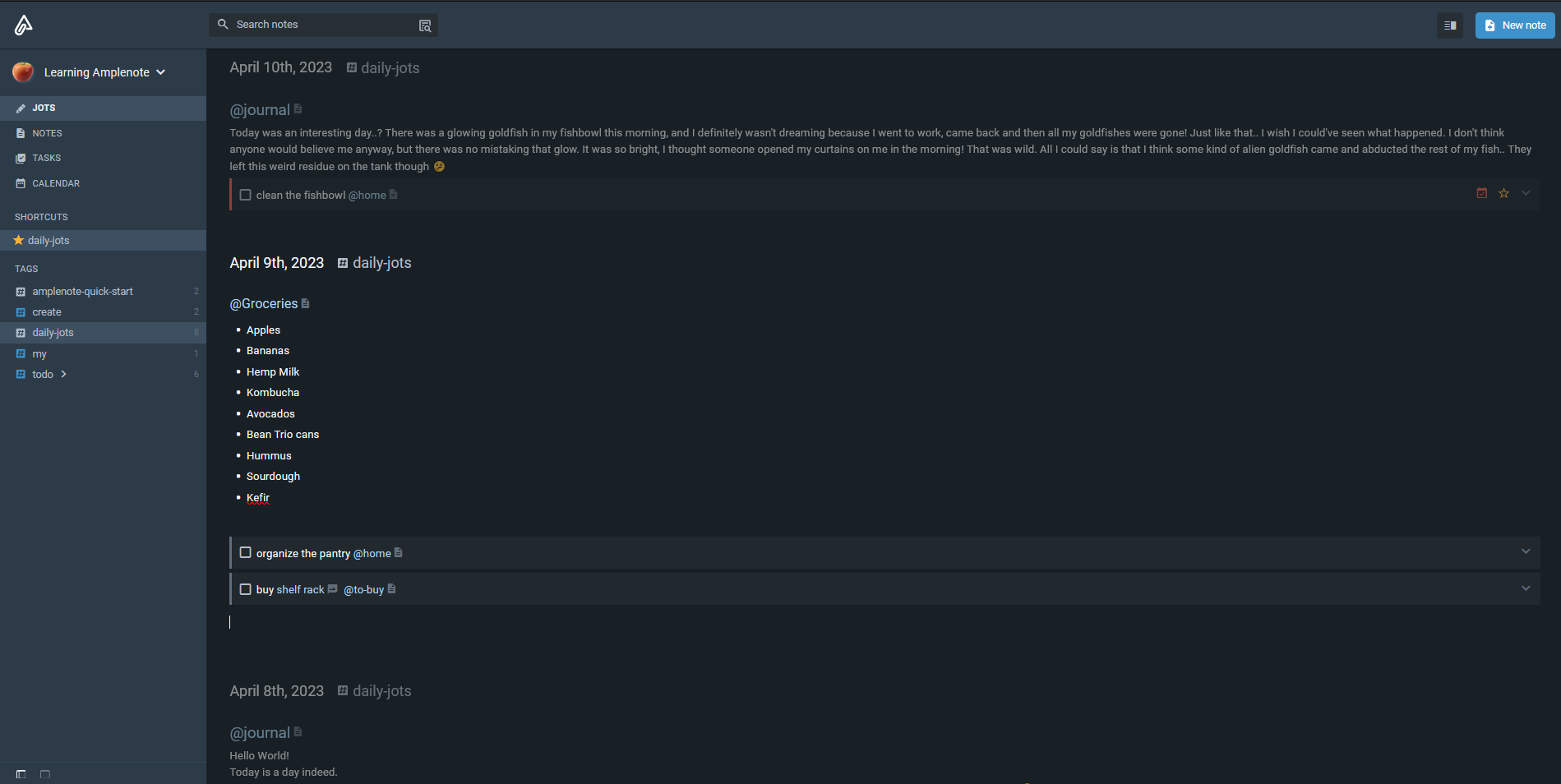
Task: Select the amplenote-quick-start tag
Action: pos(82,292)
